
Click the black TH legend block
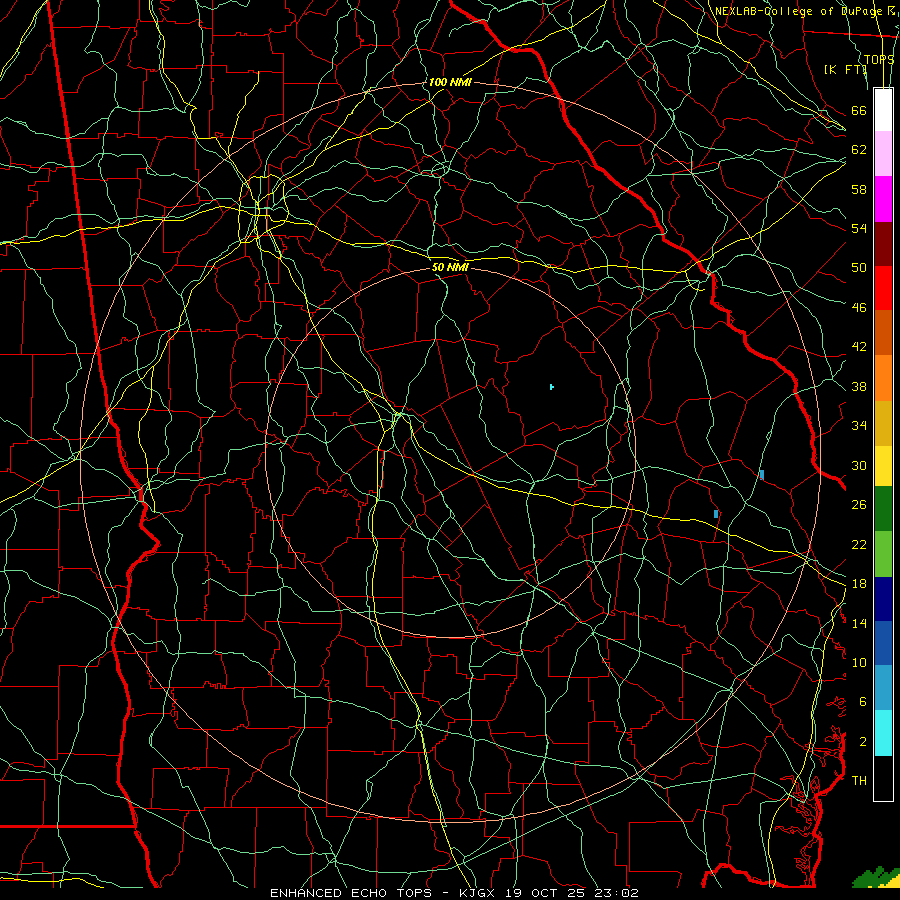tap(883, 778)
